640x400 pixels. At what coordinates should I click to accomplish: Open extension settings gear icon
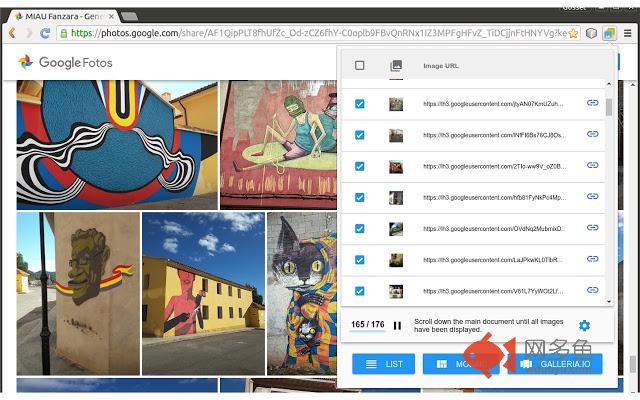(584, 325)
